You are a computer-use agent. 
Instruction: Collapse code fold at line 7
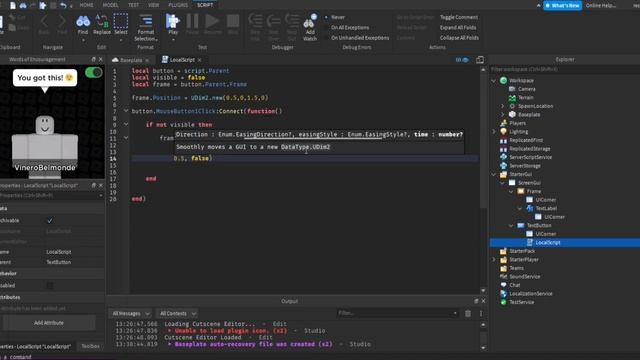click(x=126, y=111)
